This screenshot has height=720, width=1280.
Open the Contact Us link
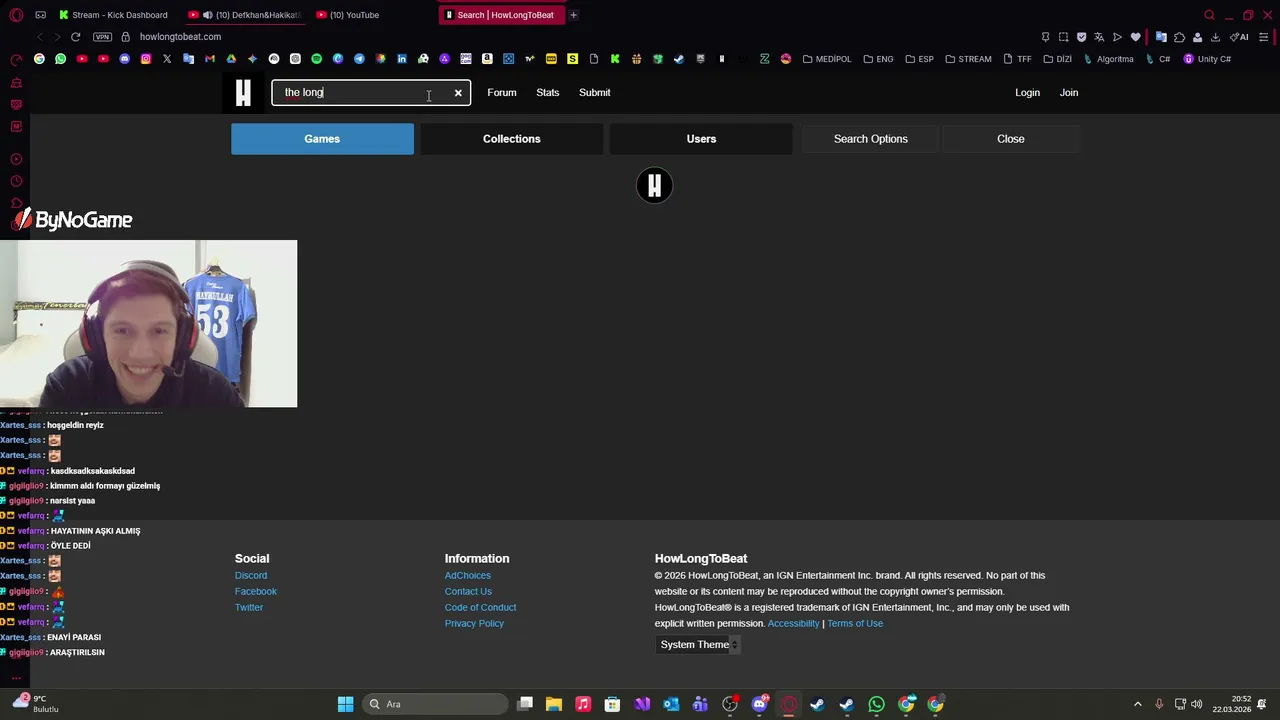[468, 591]
